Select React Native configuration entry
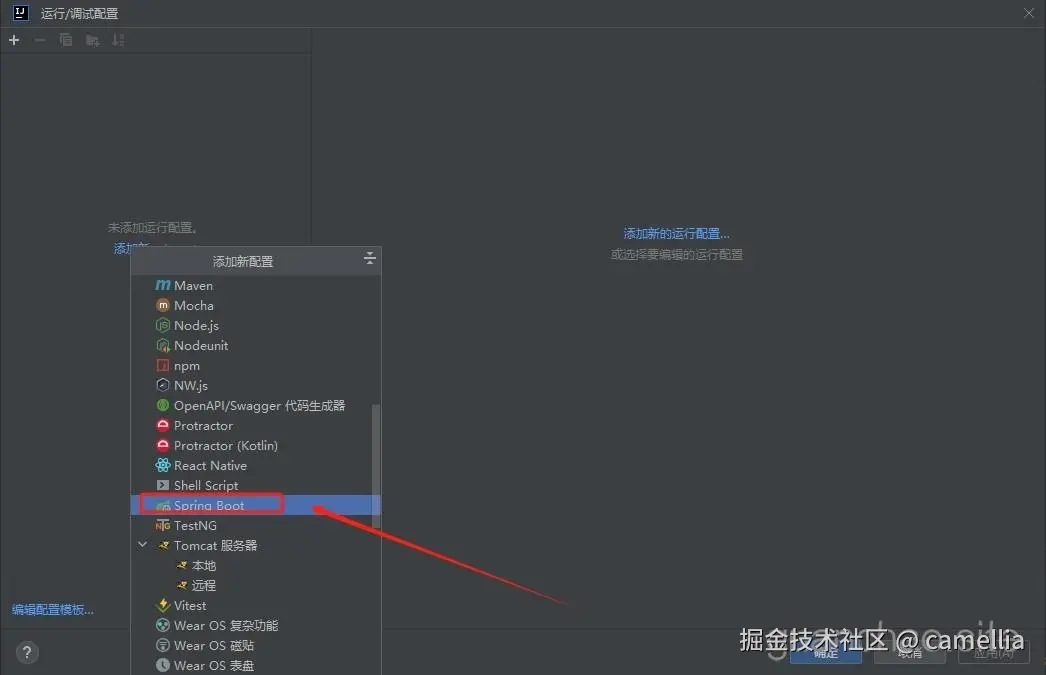The width and height of the screenshot is (1046, 675). (x=255, y=466)
